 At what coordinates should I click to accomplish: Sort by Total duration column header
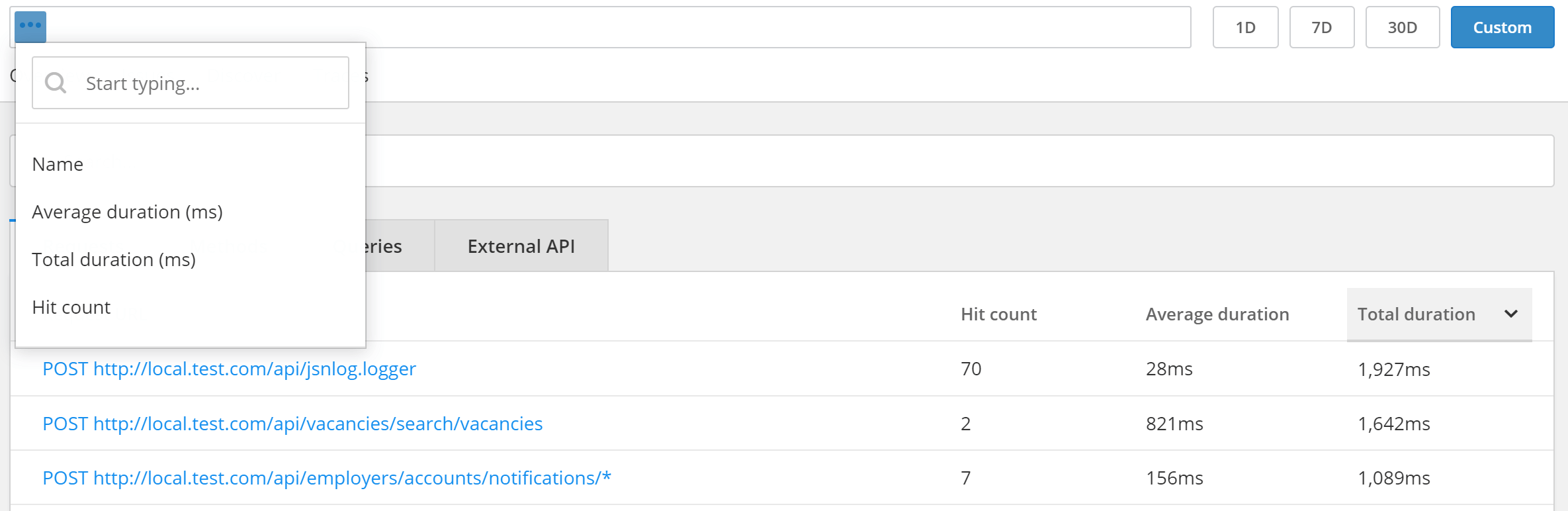[1439, 314]
